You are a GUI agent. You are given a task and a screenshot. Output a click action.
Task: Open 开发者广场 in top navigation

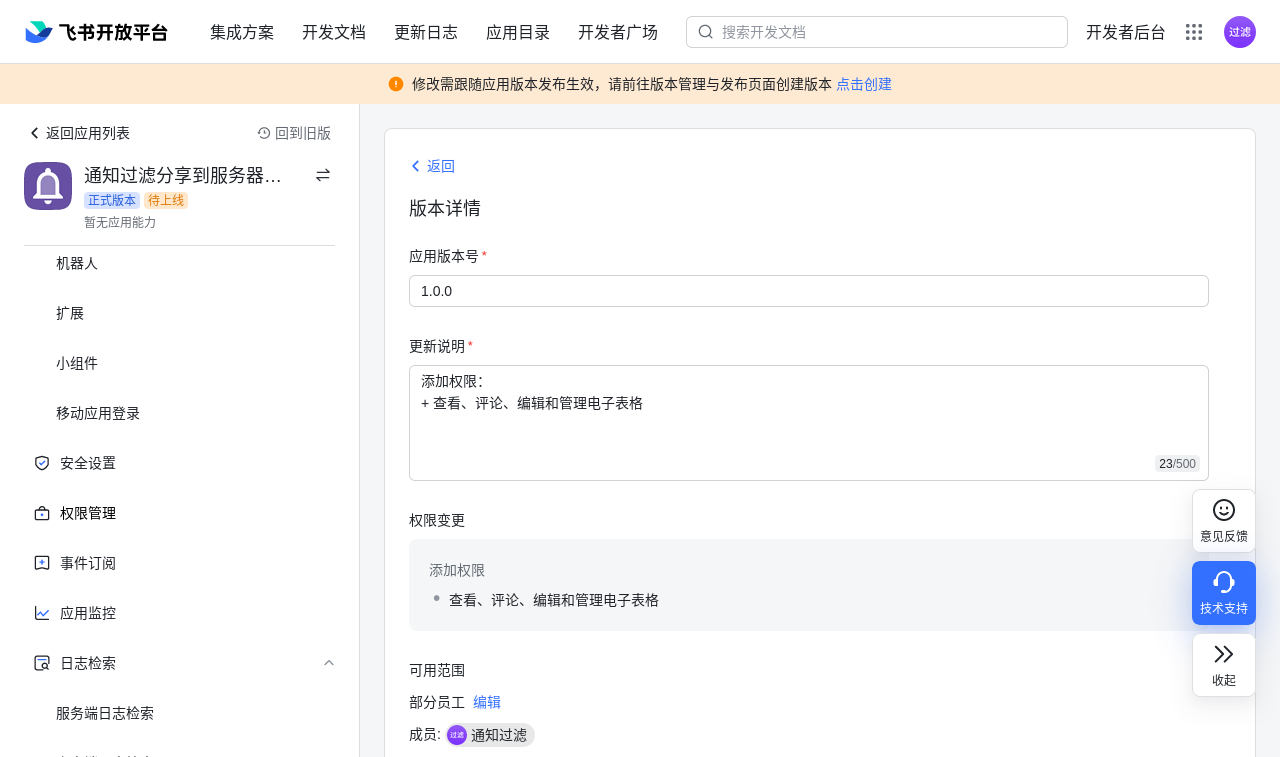point(618,32)
